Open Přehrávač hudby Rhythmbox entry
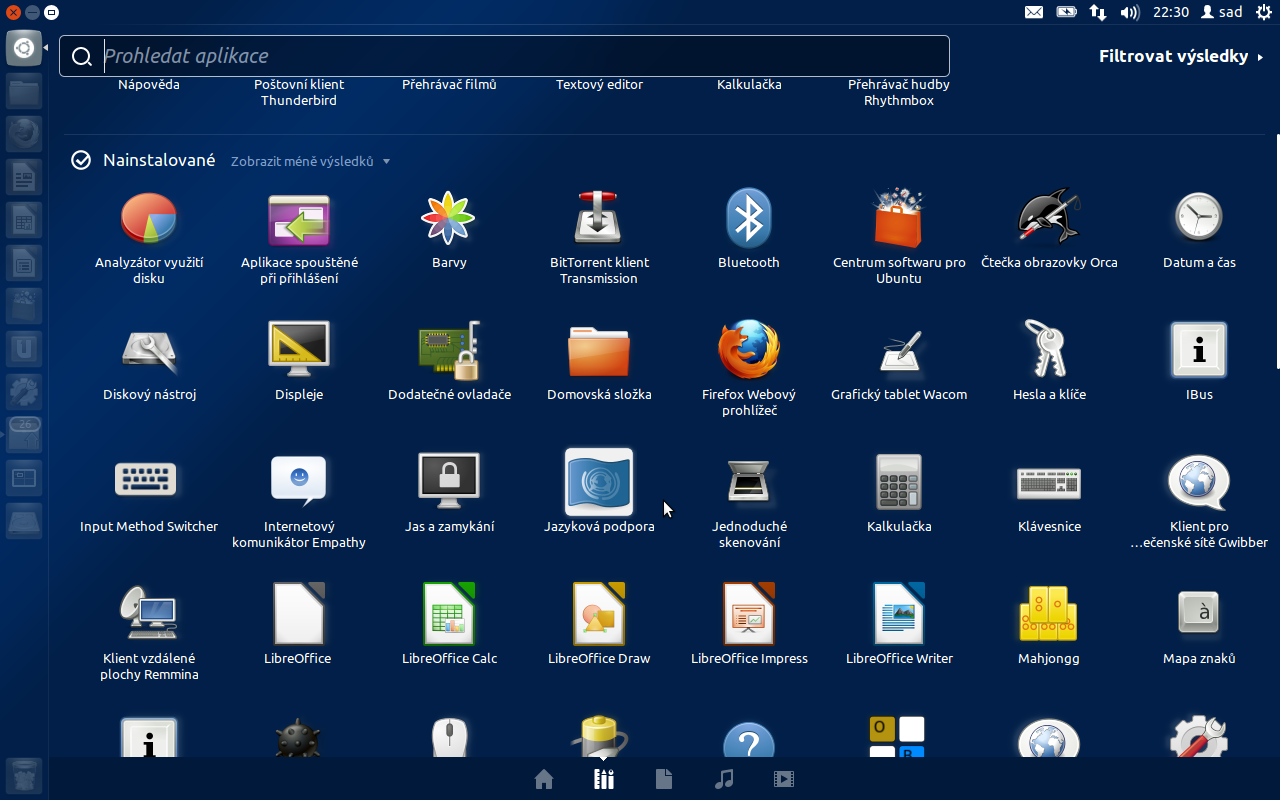This screenshot has height=800, width=1280. (x=899, y=92)
